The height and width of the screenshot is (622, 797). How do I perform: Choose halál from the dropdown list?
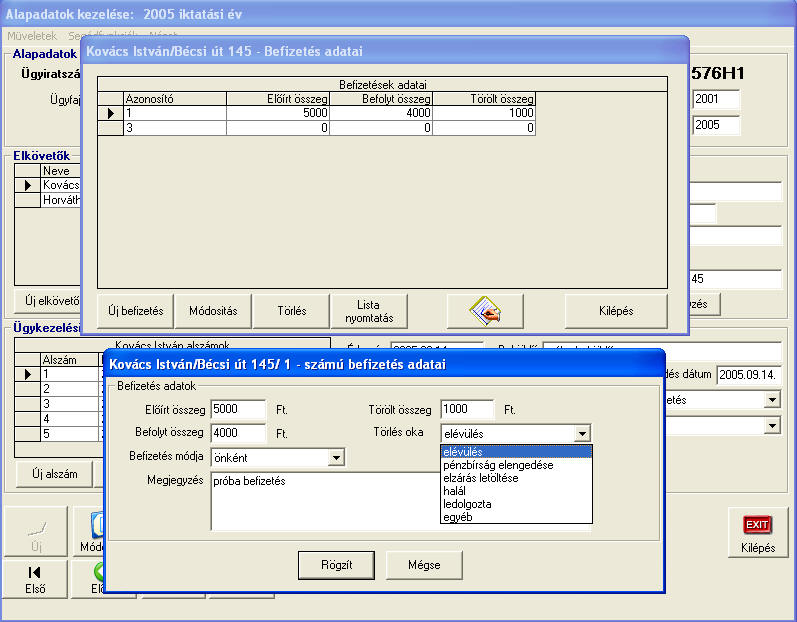516,491
